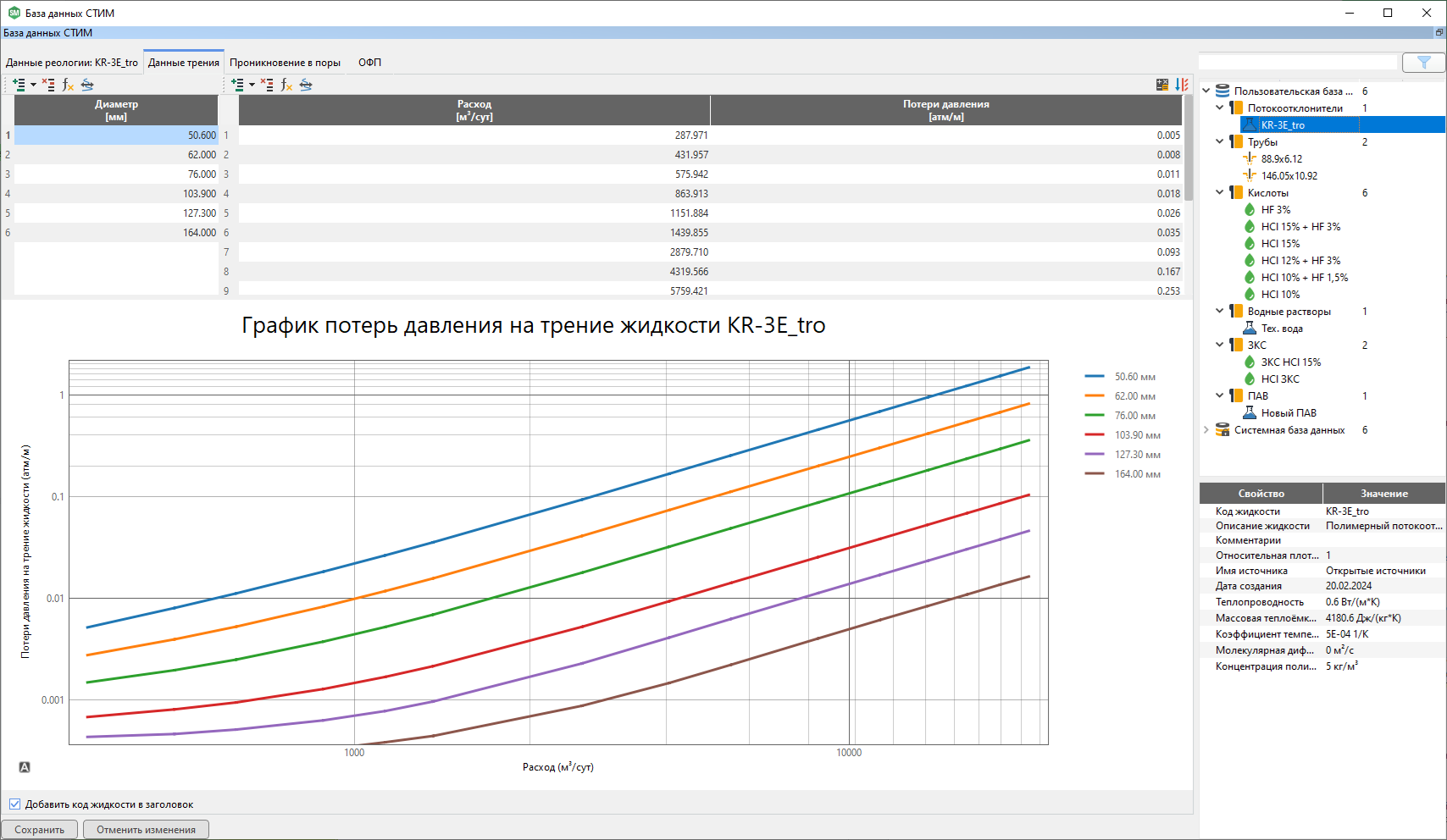Select the HCl 15% + HF 3% acid
This screenshot has height=840, width=1447.
pyautogui.click(x=1300, y=226)
